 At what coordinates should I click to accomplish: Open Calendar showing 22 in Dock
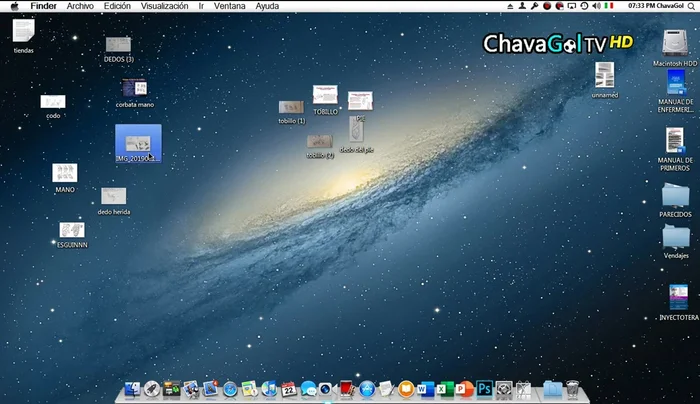pyautogui.click(x=289, y=389)
